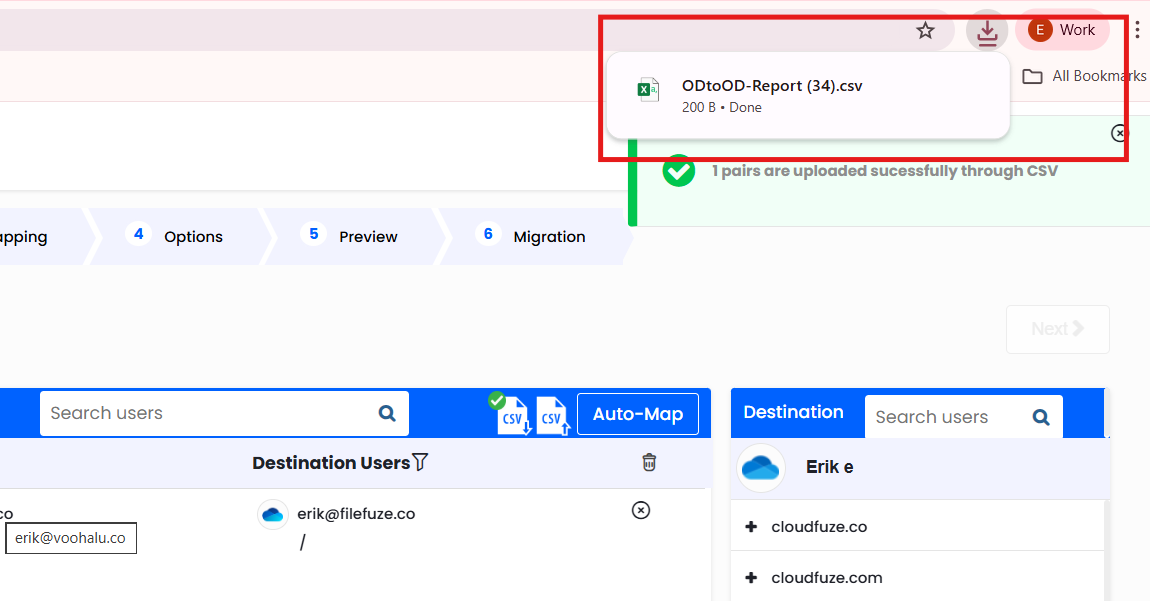1150x601 pixels.
Task: Click the CSV download icon
Action: point(515,415)
